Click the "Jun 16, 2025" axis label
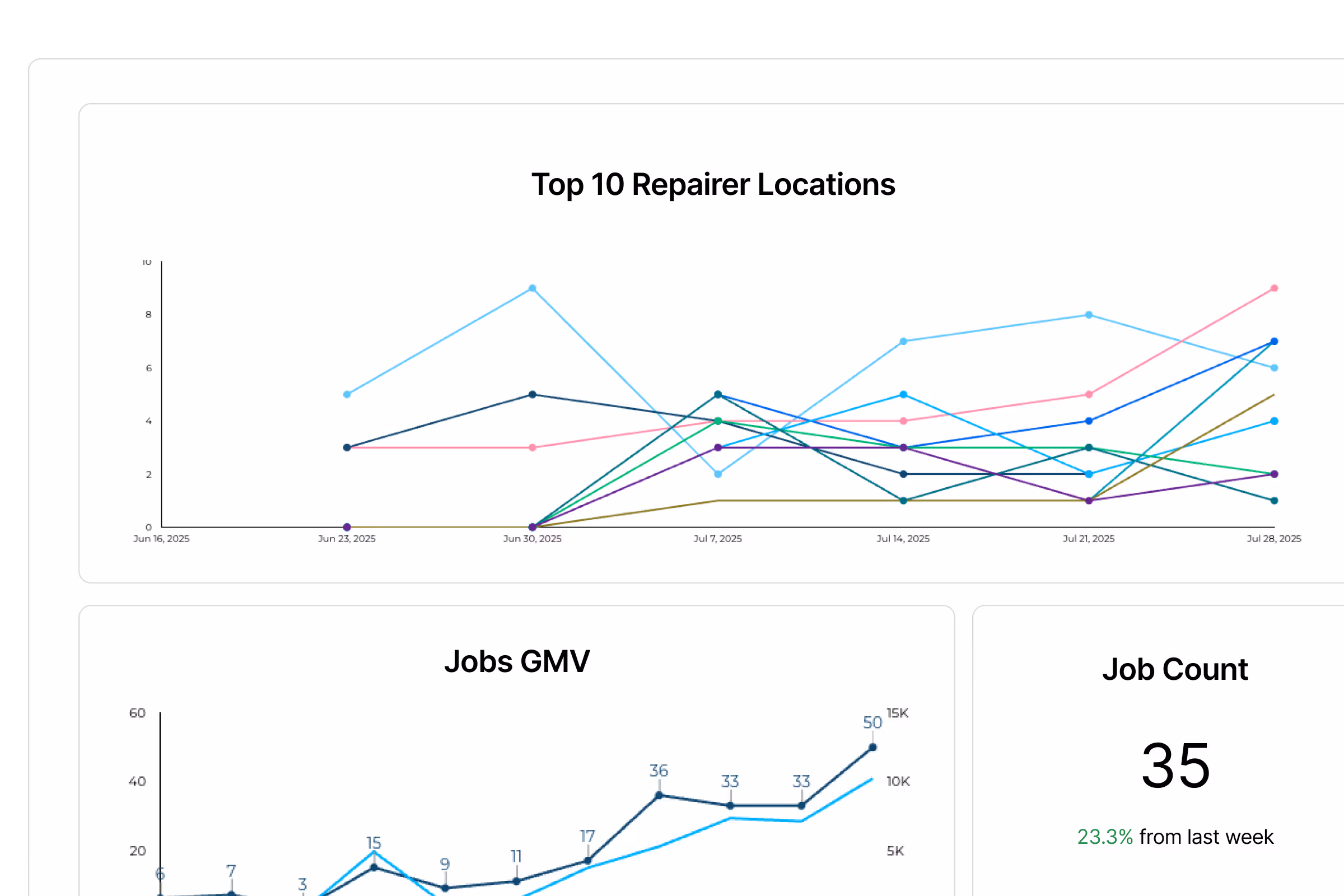 pyautogui.click(x=161, y=538)
